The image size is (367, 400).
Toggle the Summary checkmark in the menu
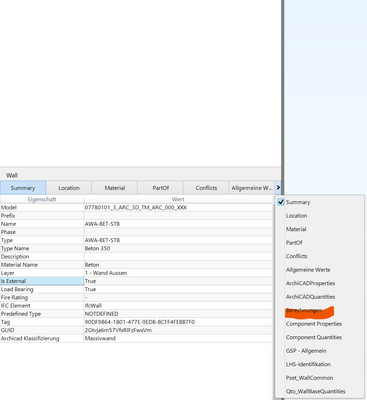[281, 202]
